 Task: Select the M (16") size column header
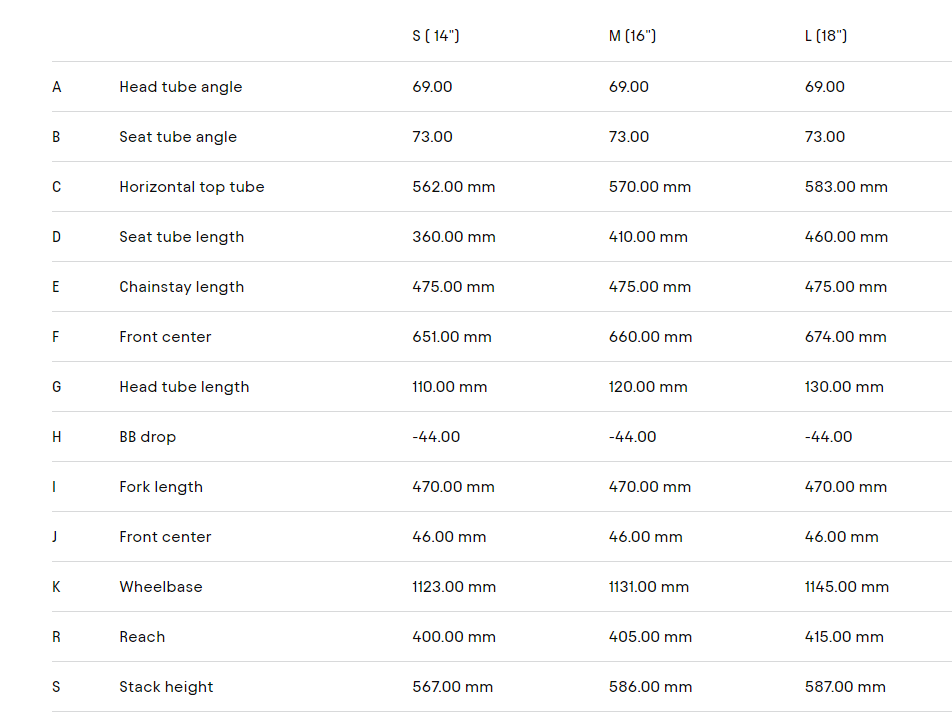[632, 36]
